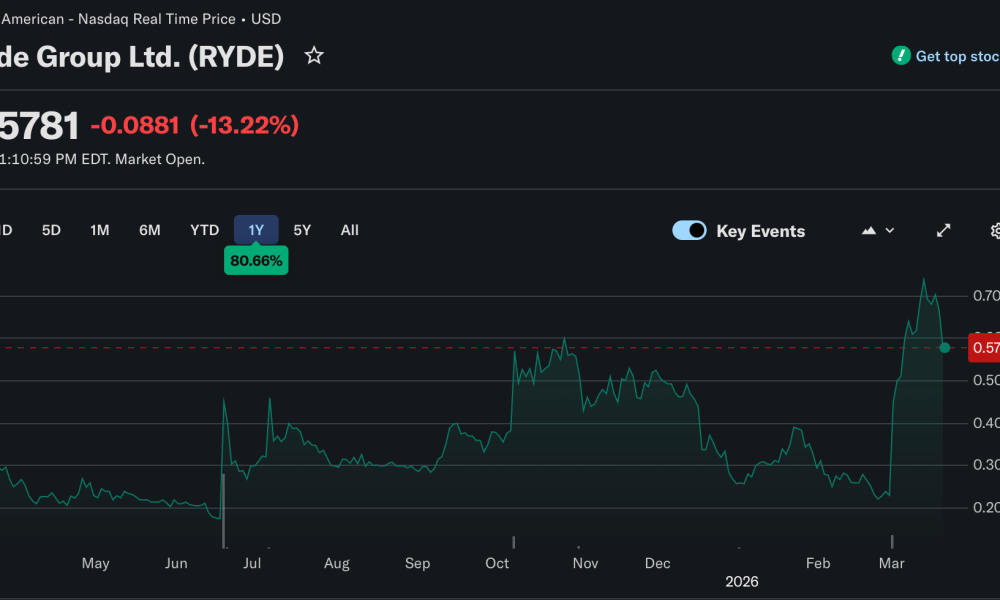Screen dimensions: 1000x600
Task: Switch chart to YTD range
Action: pos(204,230)
